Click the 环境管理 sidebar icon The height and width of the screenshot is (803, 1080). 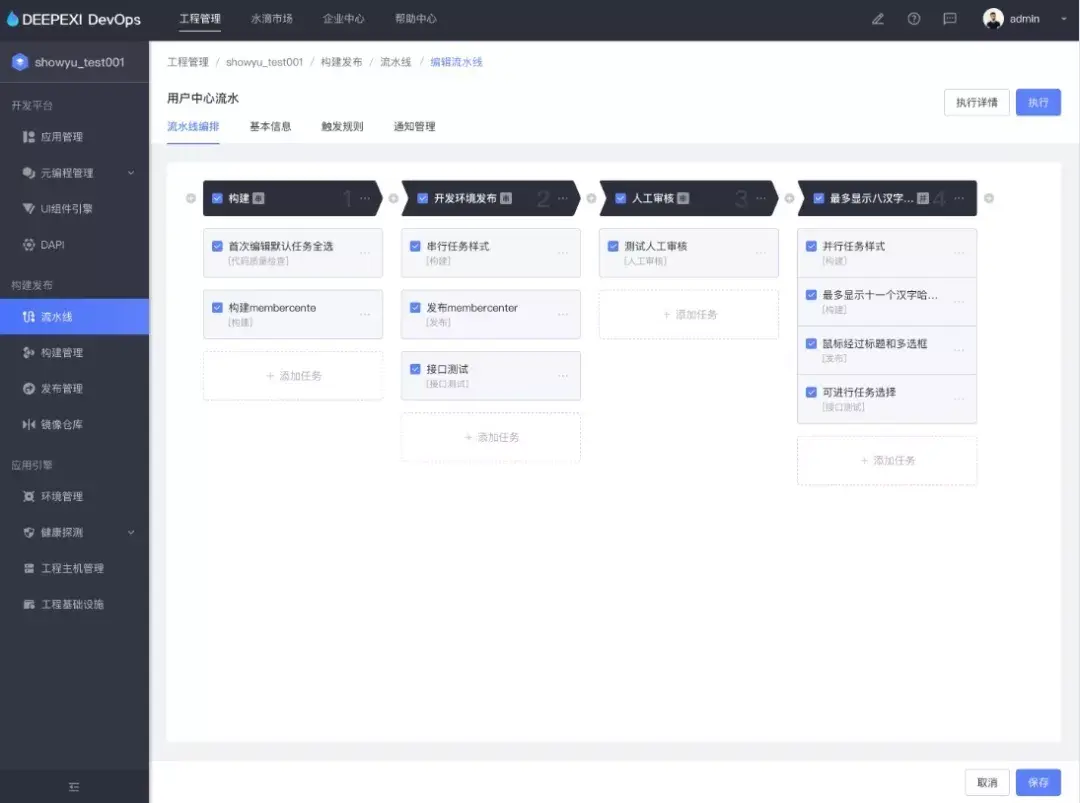coord(28,497)
